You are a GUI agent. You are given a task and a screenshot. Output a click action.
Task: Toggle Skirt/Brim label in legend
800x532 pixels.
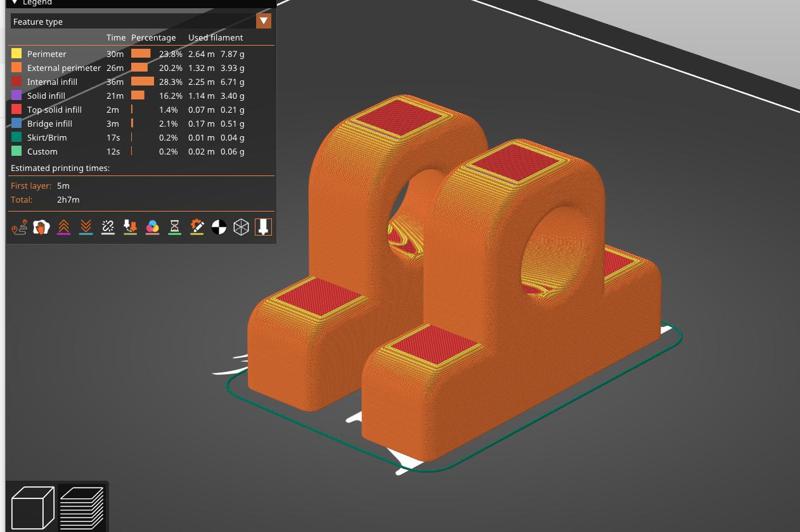46,138
